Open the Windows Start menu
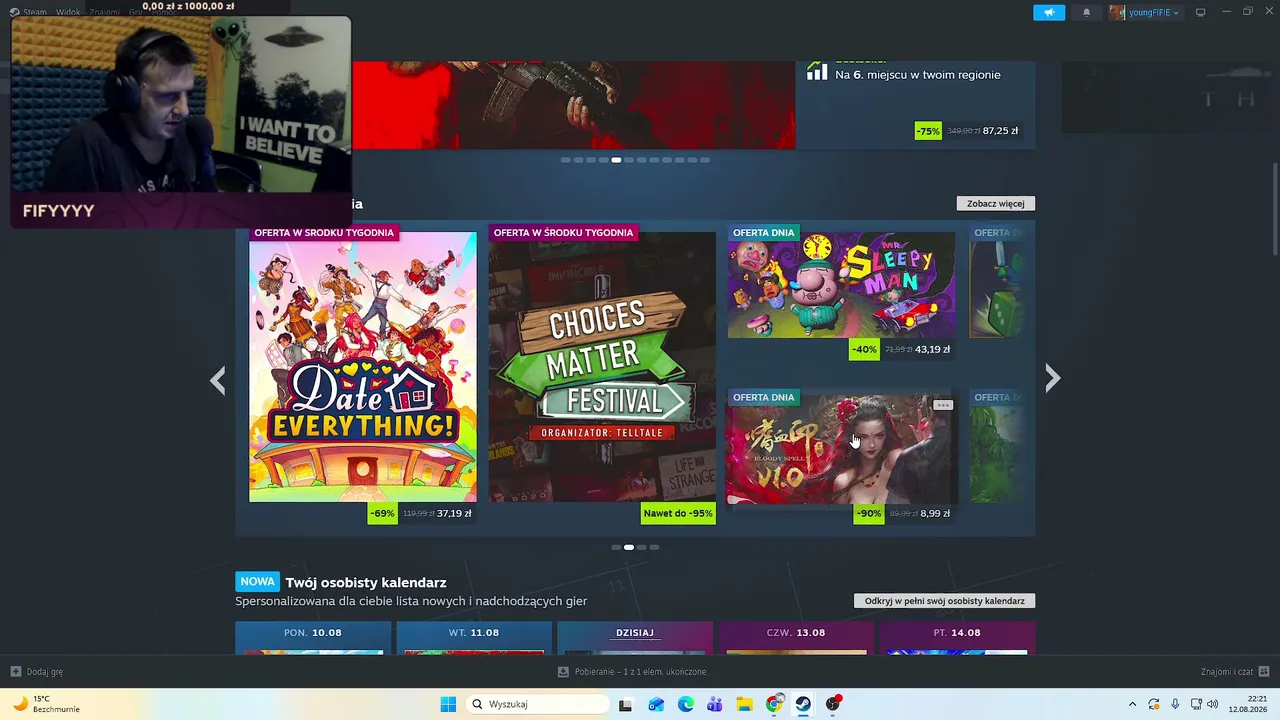 pyautogui.click(x=448, y=704)
